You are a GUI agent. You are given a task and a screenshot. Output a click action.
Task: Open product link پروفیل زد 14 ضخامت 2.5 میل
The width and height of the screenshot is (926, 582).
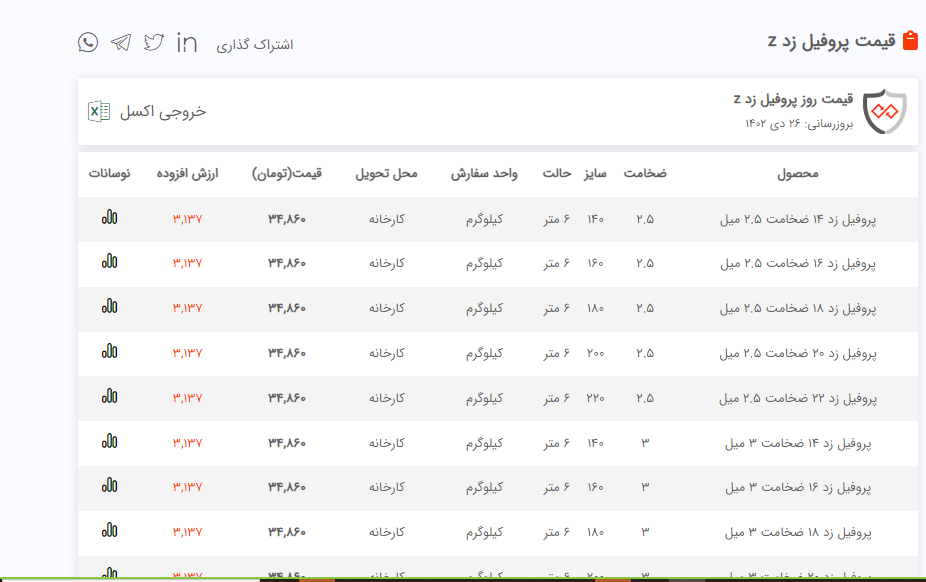[x=798, y=218]
